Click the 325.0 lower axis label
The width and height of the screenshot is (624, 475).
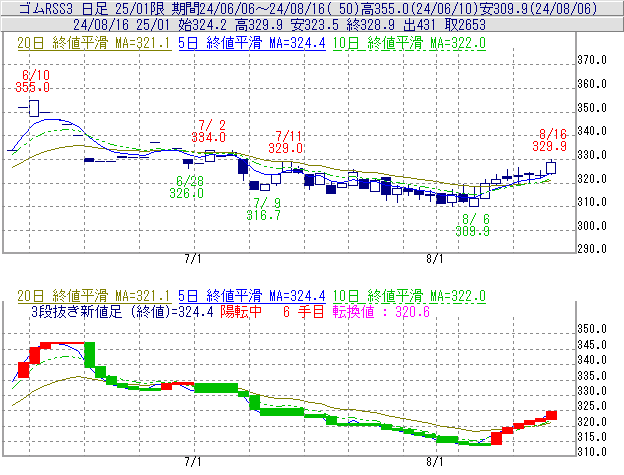pos(592,406)
